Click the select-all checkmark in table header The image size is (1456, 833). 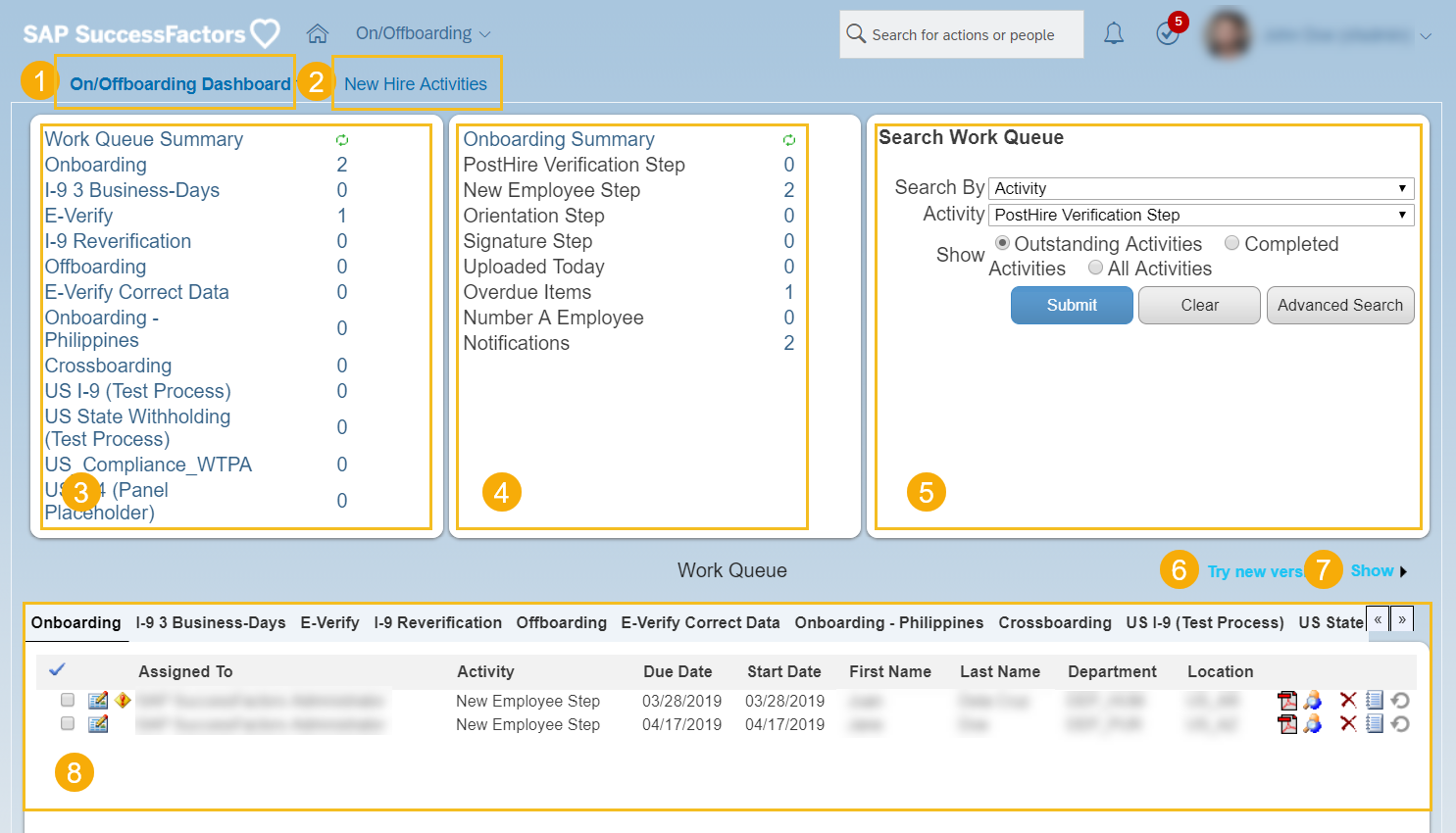pos(57,669)
